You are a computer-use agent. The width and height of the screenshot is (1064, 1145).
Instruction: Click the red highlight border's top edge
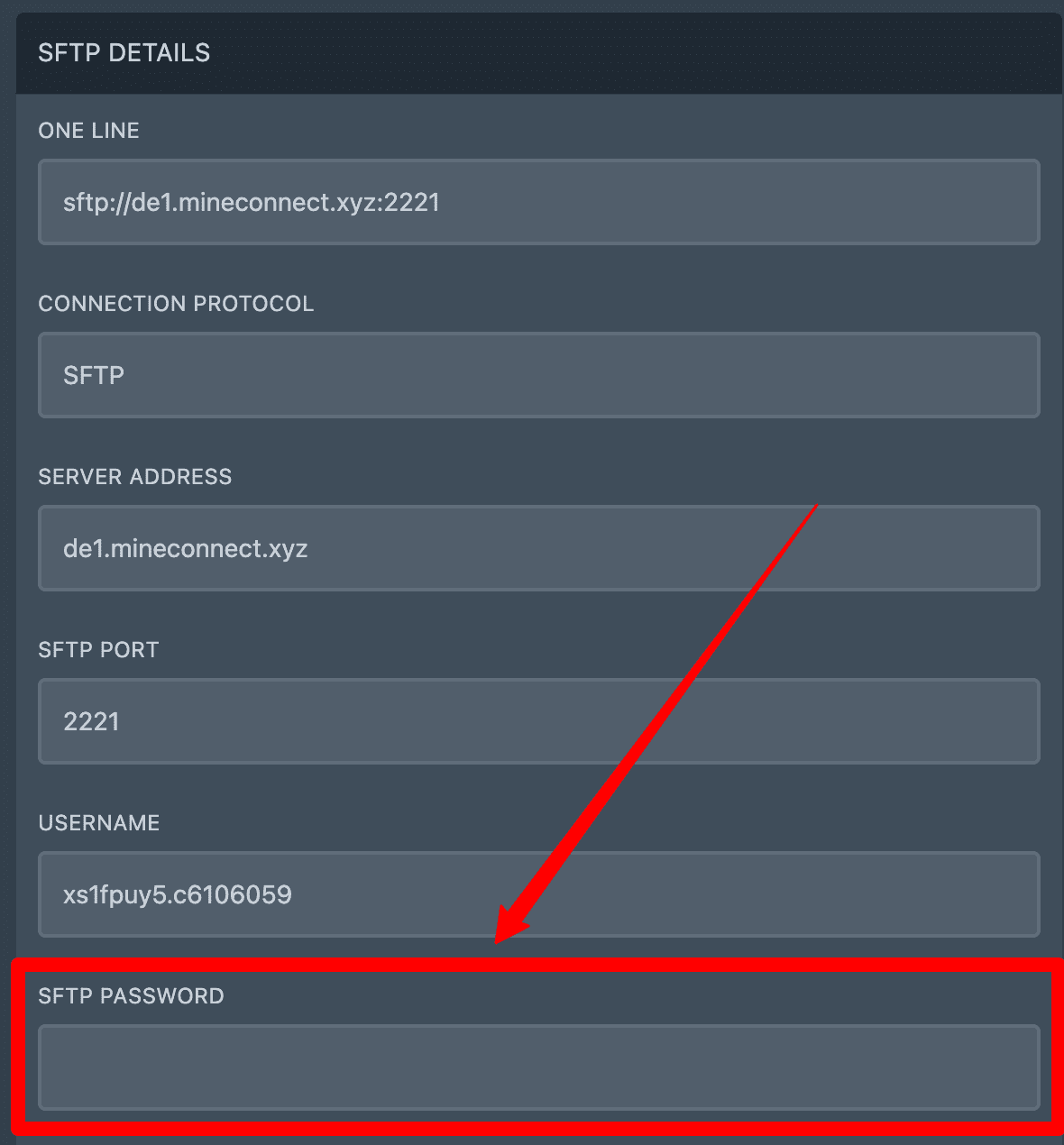coord(538,966)
